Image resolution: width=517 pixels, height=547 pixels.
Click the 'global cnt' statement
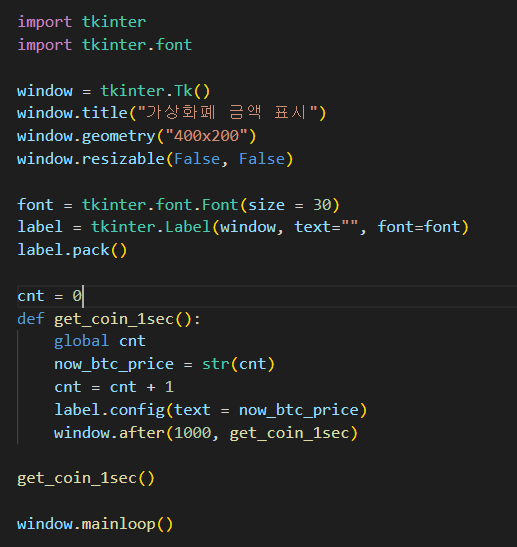point(100,341)
